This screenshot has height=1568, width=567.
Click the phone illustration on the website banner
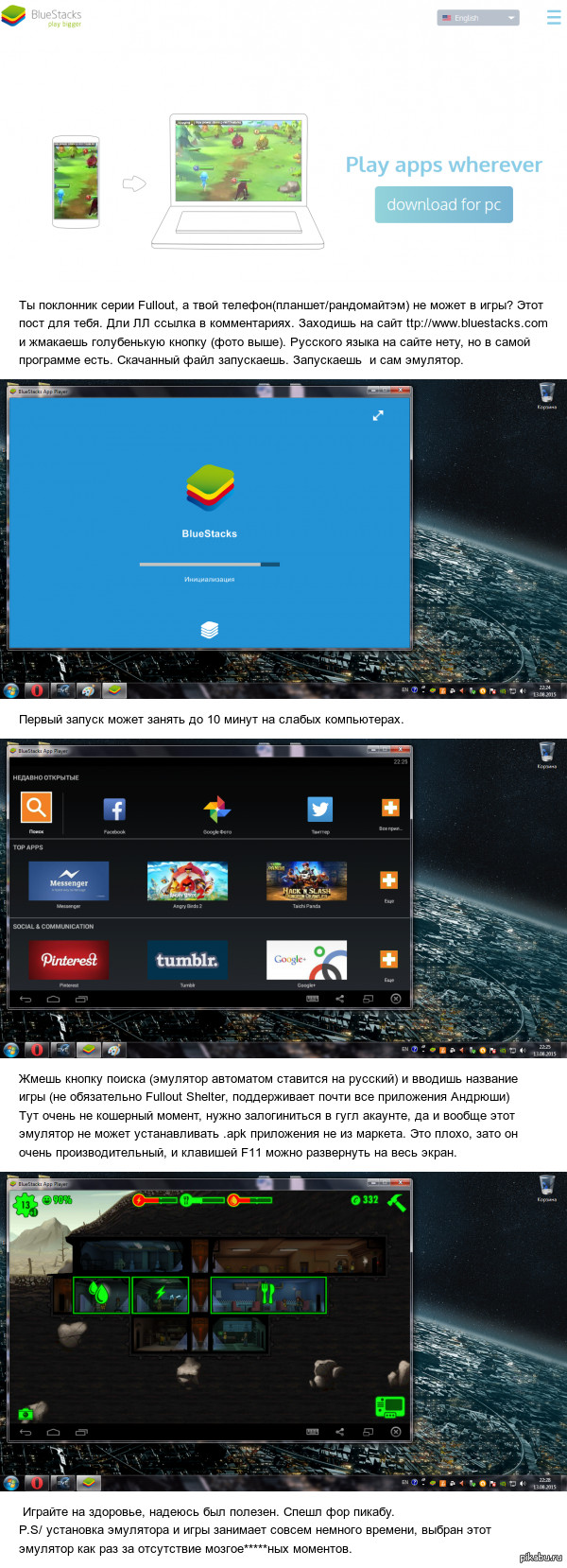[76, 181]
